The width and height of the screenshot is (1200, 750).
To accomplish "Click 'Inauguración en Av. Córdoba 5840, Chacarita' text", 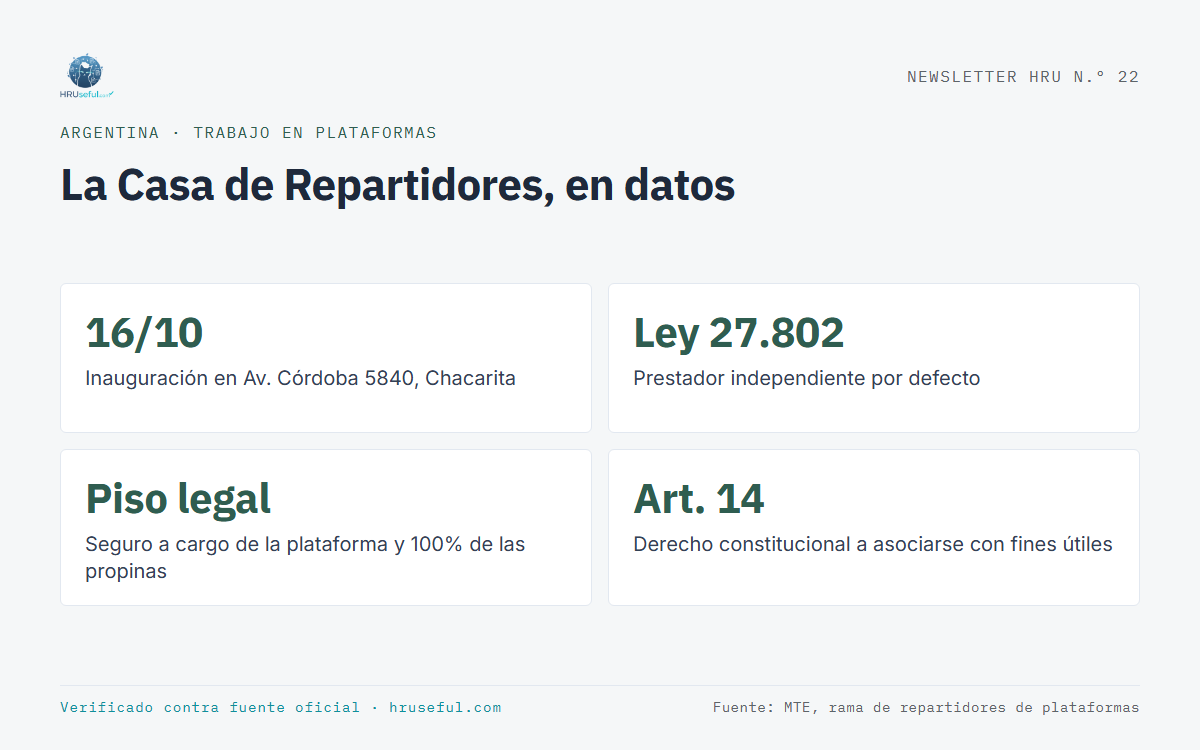I will (300, 379).
